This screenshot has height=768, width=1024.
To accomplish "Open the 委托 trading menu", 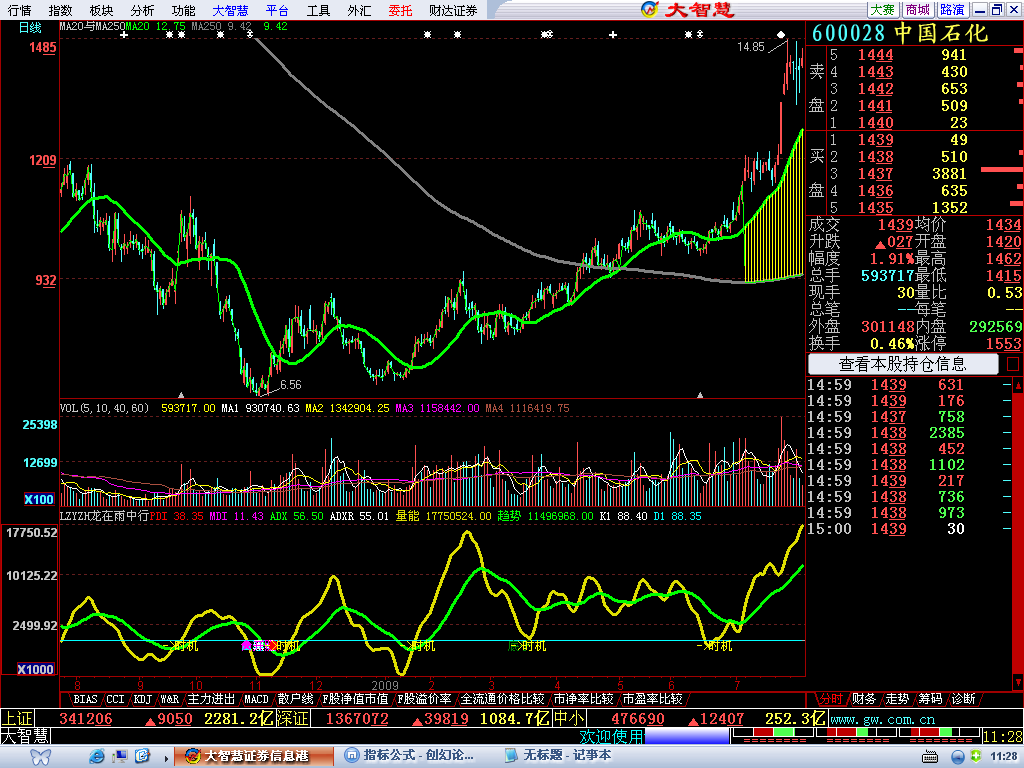I will click(x=400, y=10).
